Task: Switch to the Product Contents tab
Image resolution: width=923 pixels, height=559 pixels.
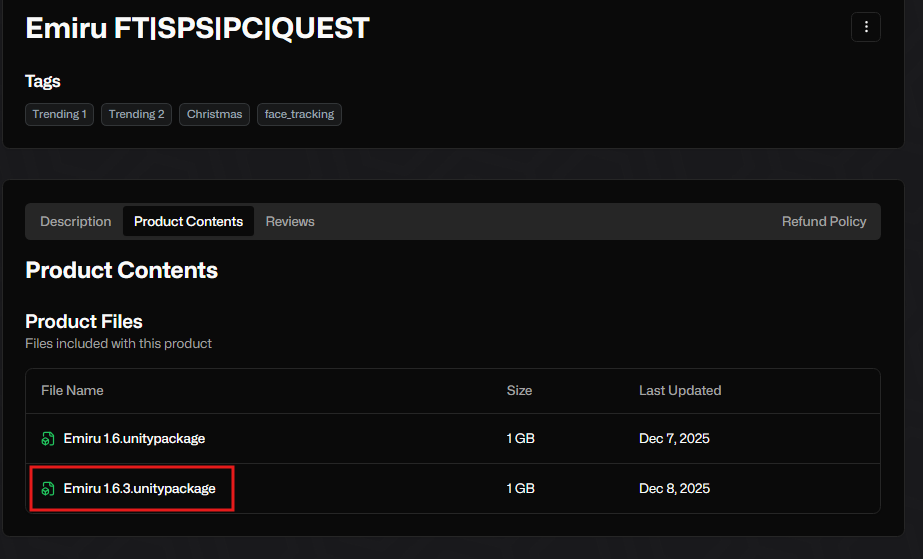Action: point(188,221)
